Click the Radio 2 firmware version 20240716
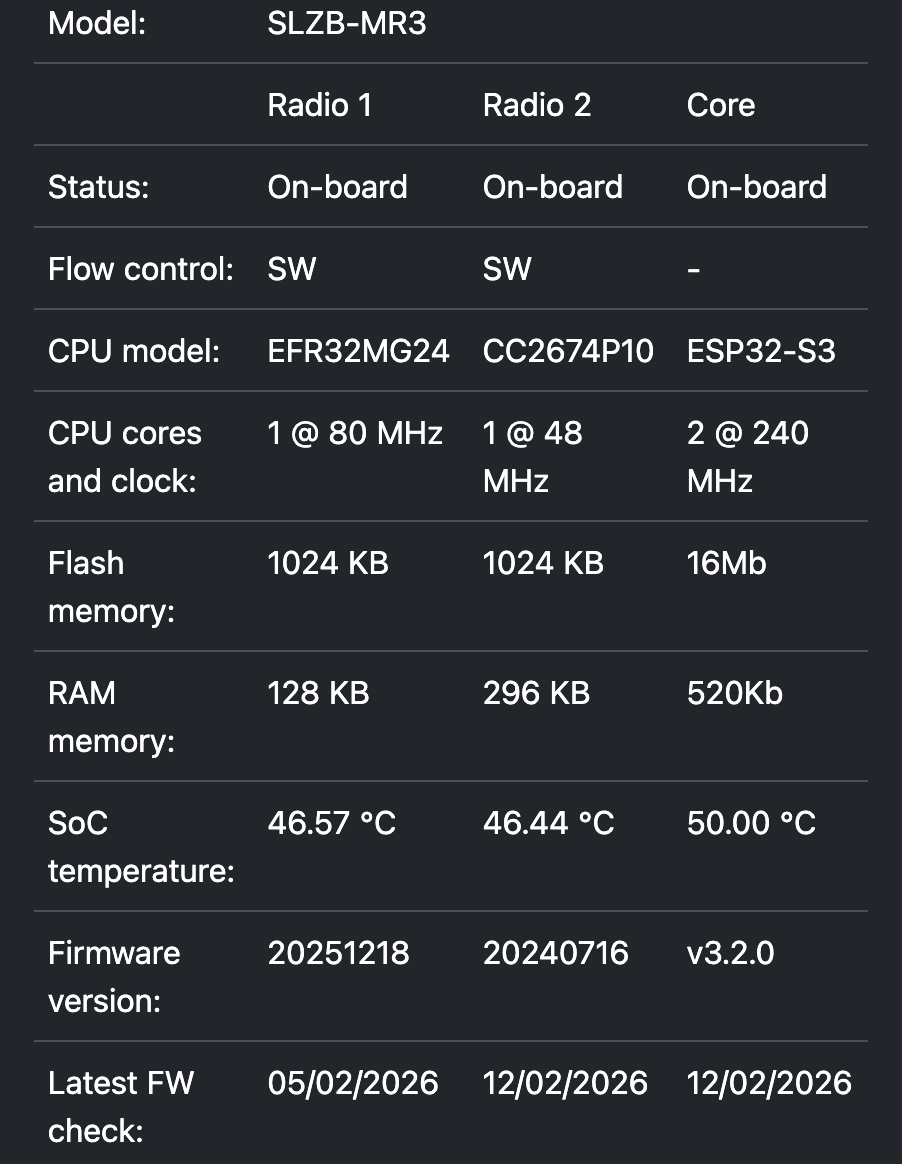Screen dimensions: 902x1164 (555, 953)
